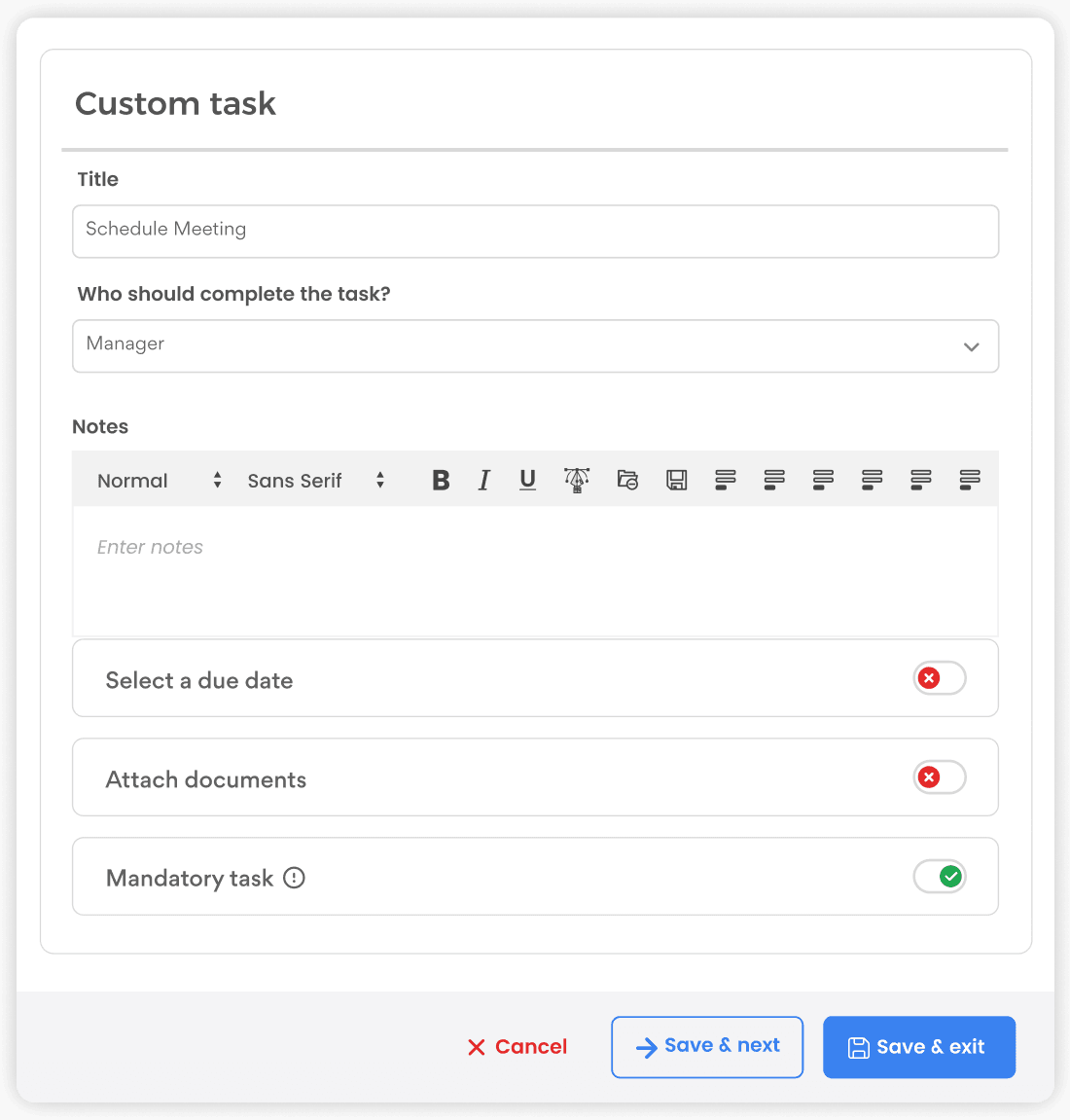Screen dimensions: 1070x1120
Task: Open the Normal paragraph style dropdown
Action: (x=156, y=480)
